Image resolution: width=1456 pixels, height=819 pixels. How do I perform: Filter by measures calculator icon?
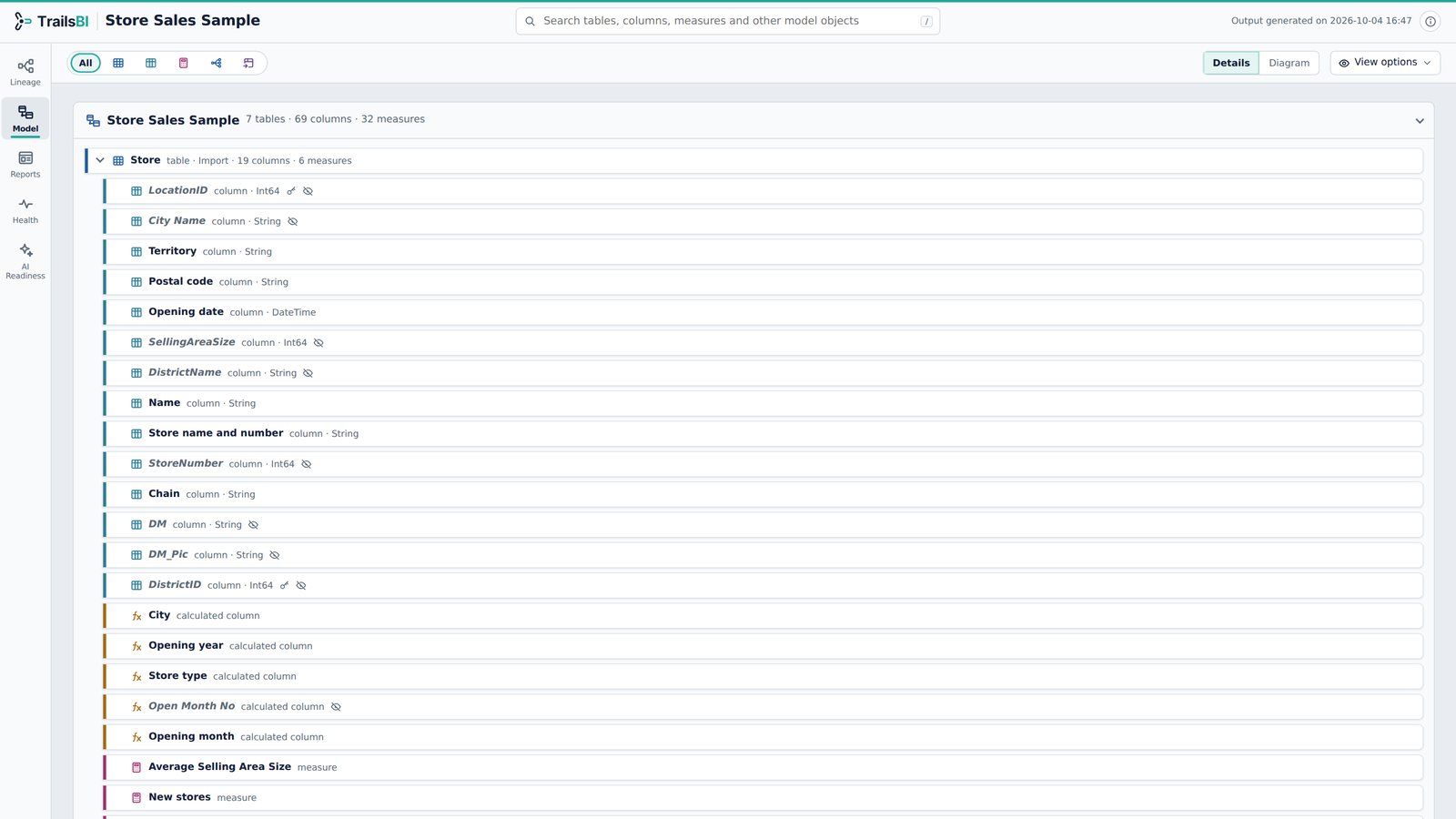click(184, 63)
